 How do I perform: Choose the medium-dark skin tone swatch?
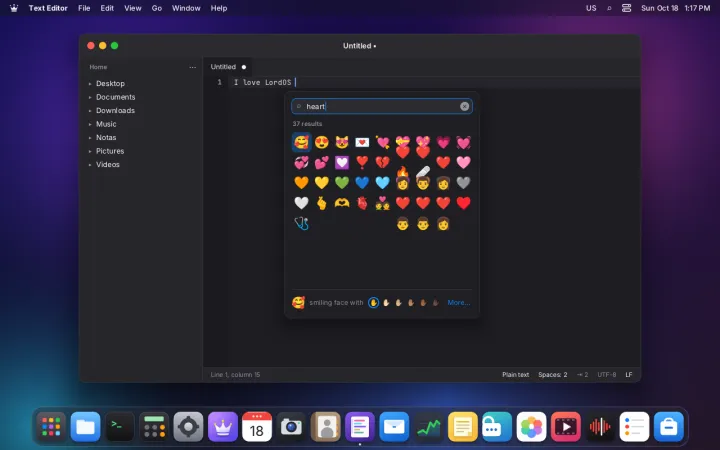click(423, 303)
